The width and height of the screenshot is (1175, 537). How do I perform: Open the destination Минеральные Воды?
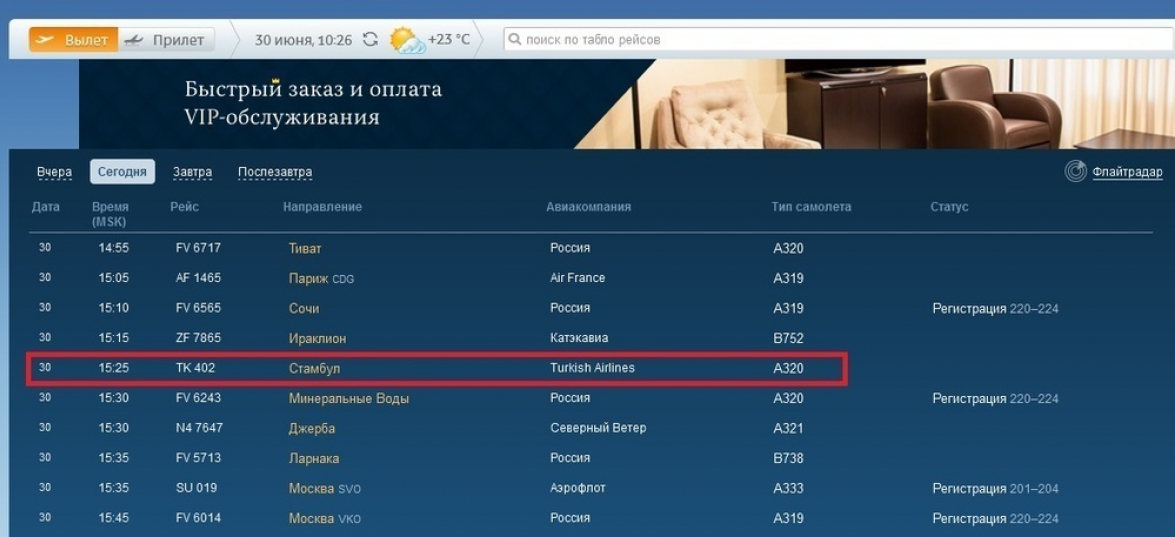349,398
